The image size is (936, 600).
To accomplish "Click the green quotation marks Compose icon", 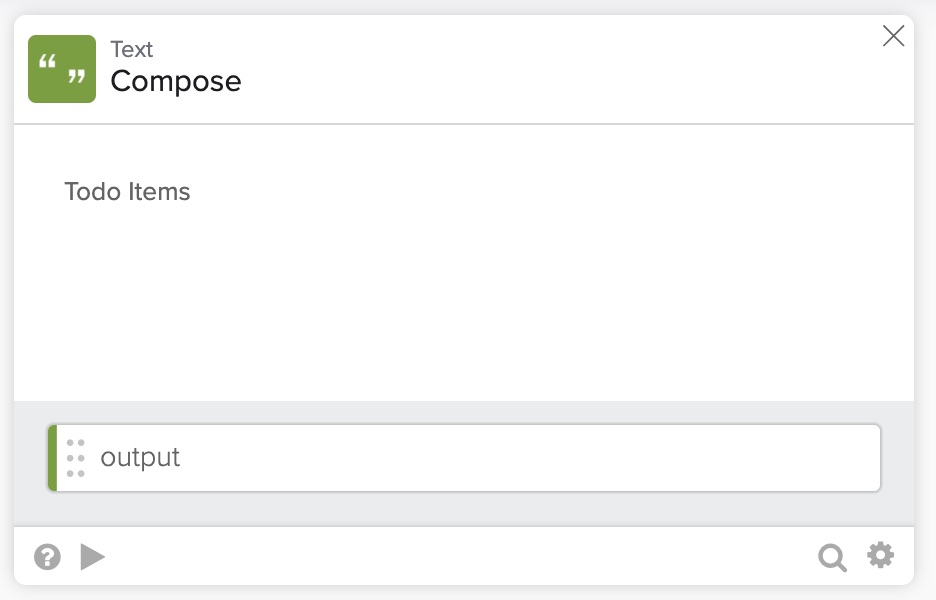I will 62,69.
